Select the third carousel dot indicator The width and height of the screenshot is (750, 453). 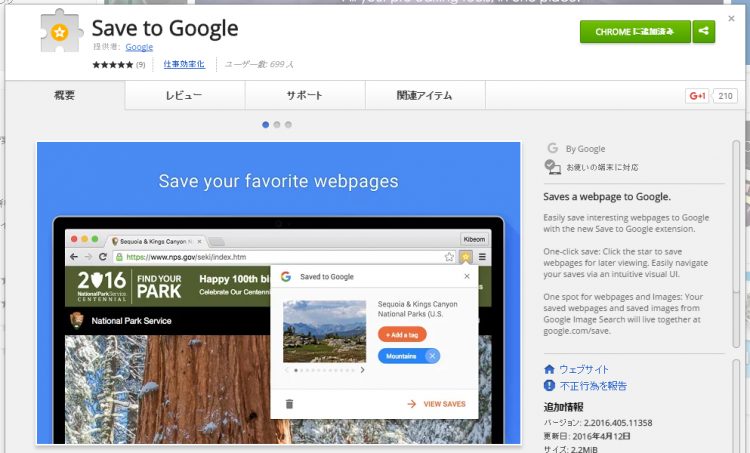coord(288,125)
